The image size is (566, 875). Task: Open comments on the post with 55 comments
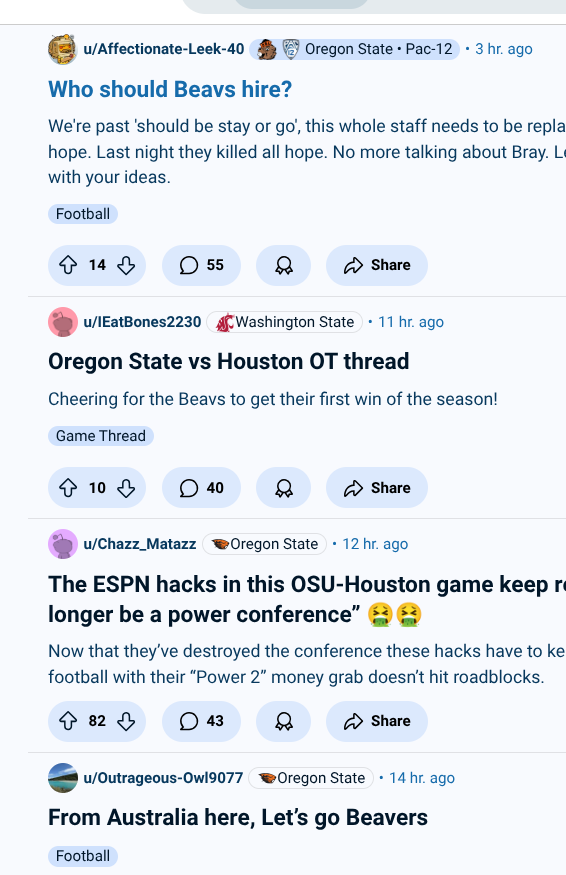202,265
